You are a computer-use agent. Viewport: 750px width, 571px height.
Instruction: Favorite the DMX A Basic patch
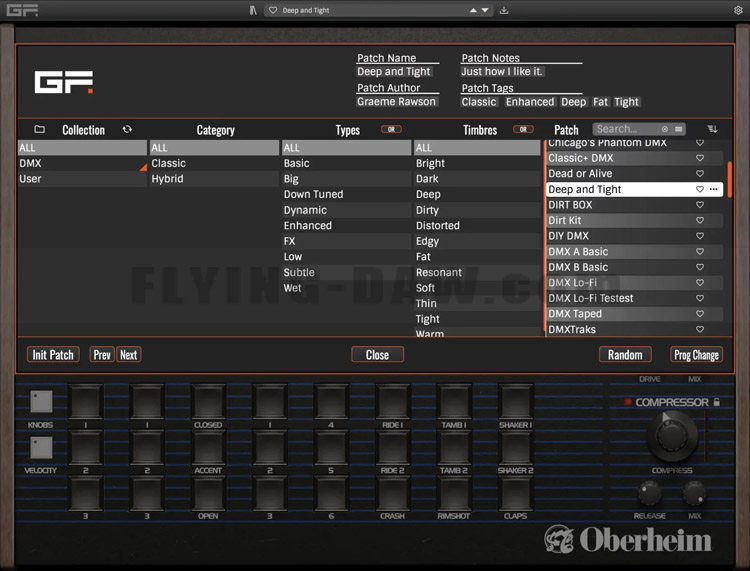point(700,251)
